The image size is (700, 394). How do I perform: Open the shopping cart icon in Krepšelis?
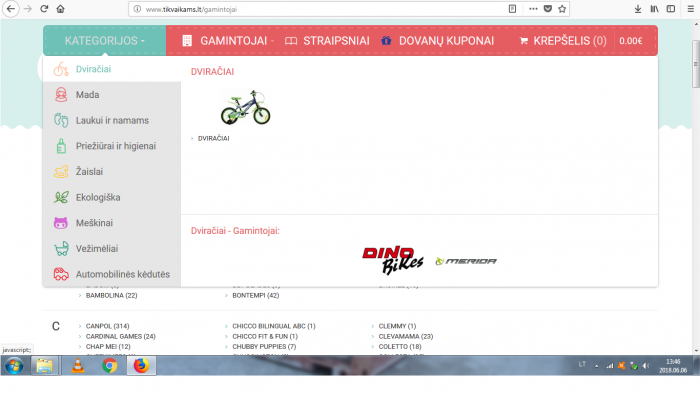coord(524,41)
